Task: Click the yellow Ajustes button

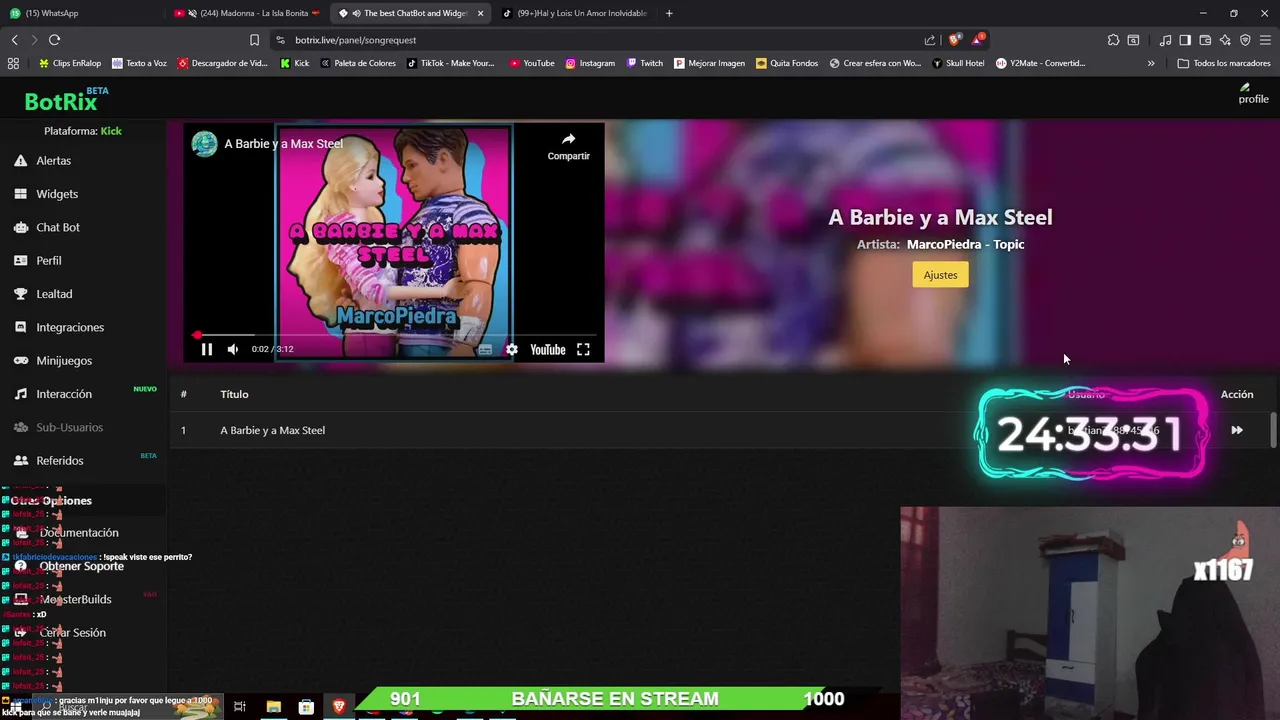Action: click(940, 275)
